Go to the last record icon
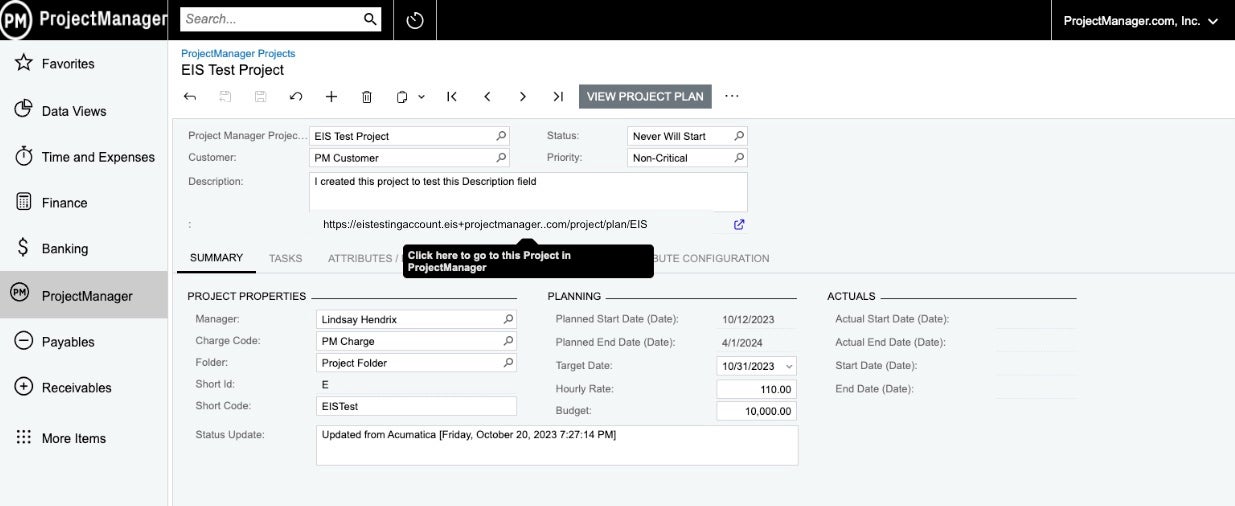Image resolution: width=1235 pixels, height=506 pixels. [558, 97]
